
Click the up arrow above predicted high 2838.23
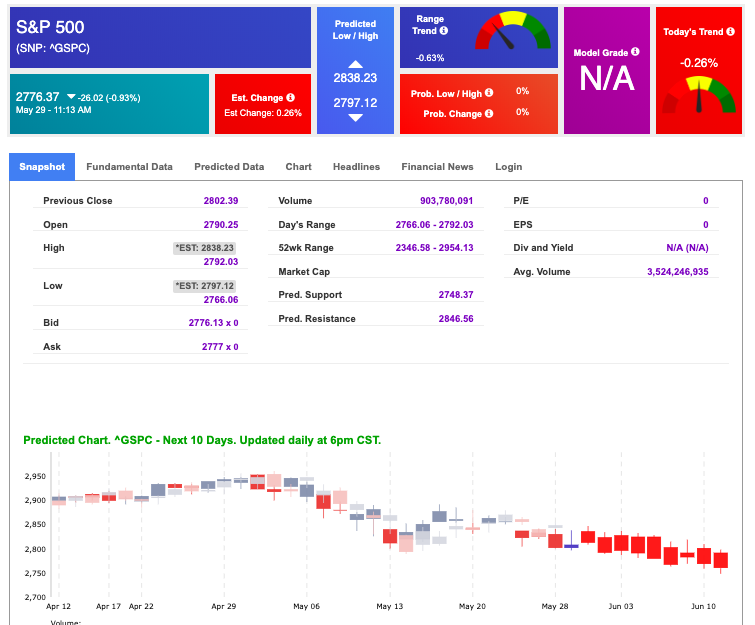[x=355, y=64]
